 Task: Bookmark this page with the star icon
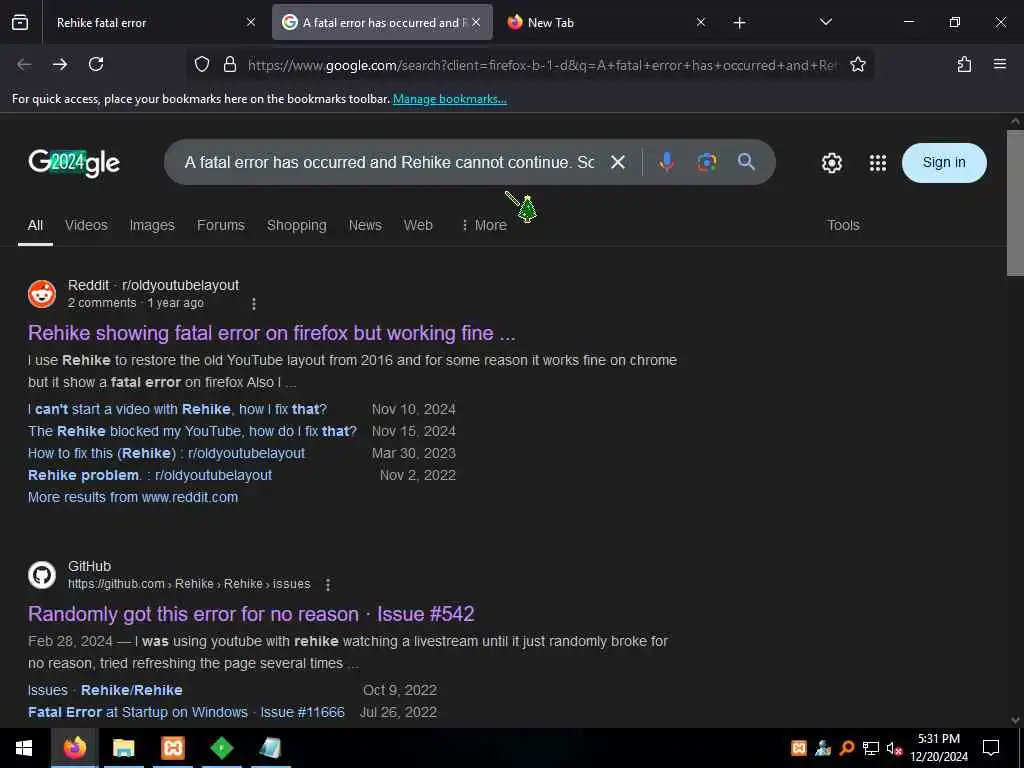(x=857, y=64)
